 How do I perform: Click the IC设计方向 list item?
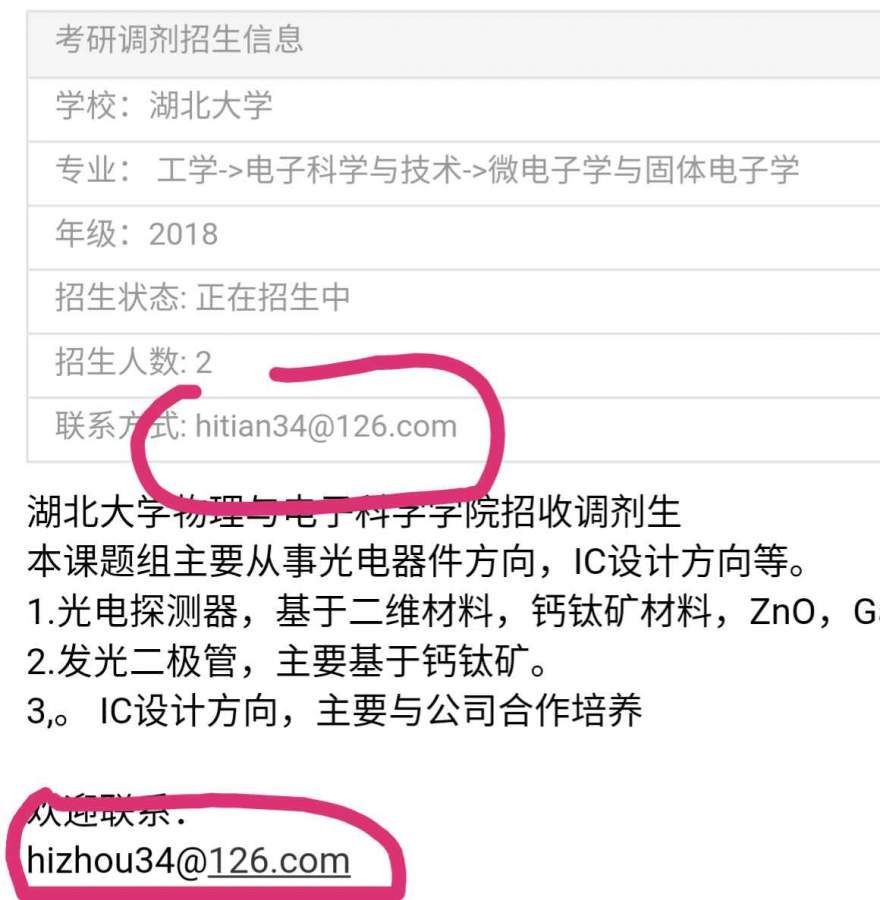click(334, 711)
